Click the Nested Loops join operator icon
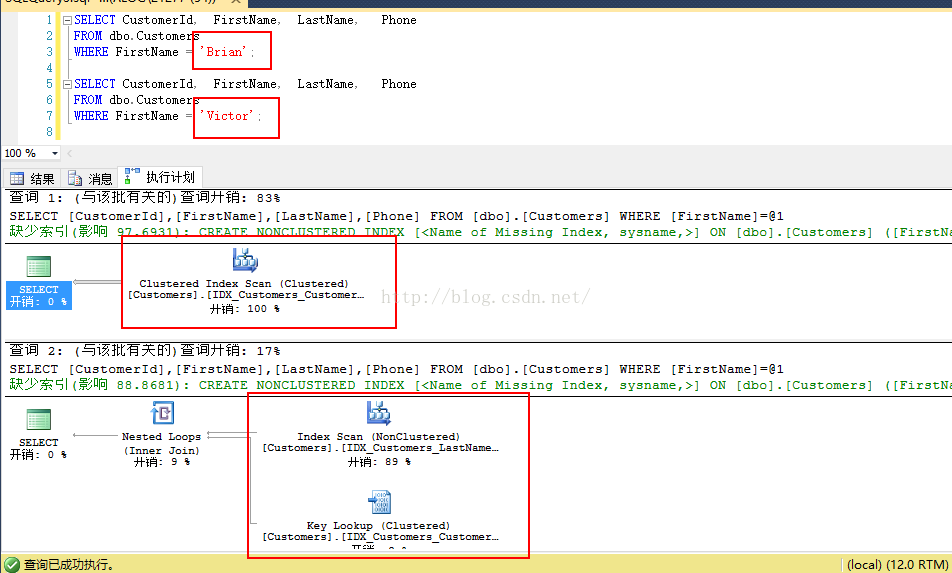 [162, 413]
